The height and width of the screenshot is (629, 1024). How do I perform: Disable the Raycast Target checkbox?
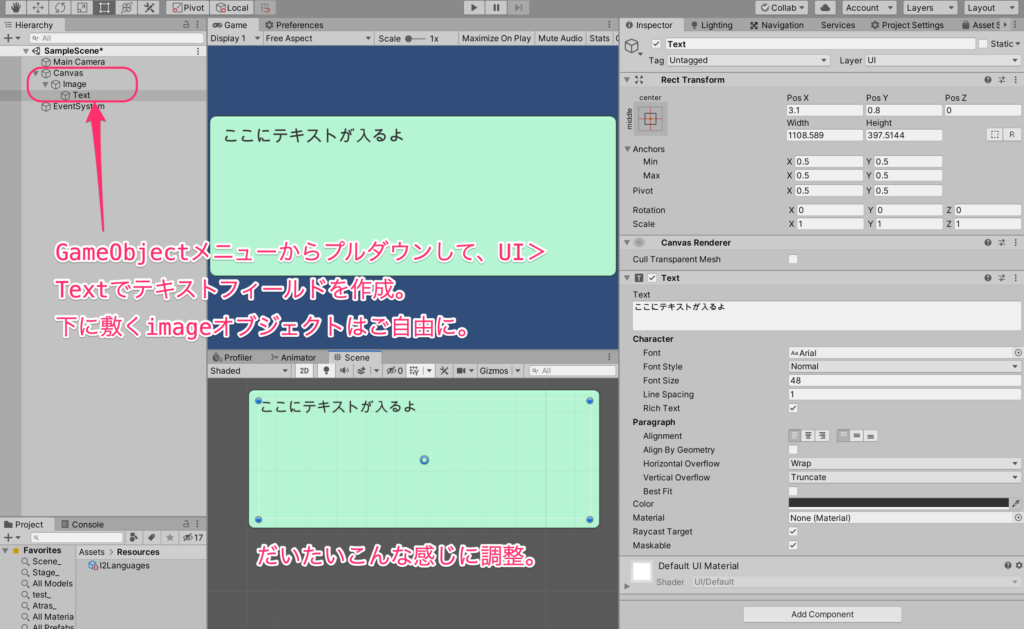[793, 532]
